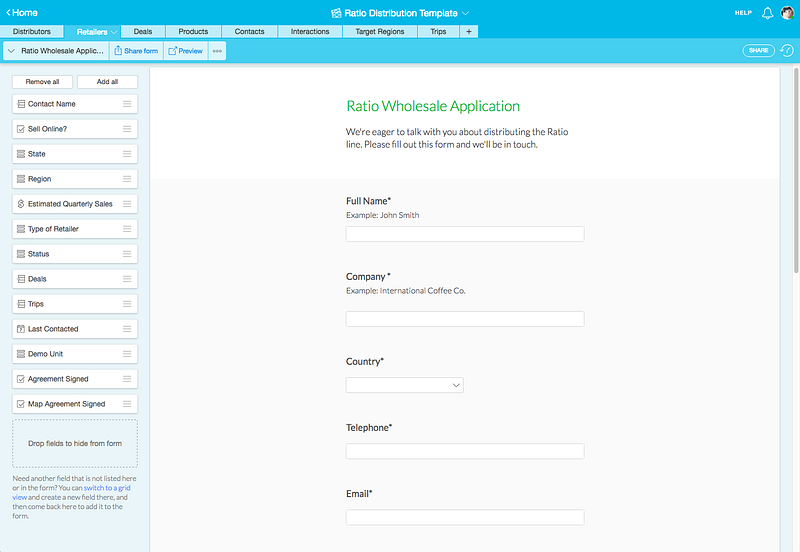Screen dimensions: 800x552
Task: Click the Last Contacted date icon
Action: pos(21,329)
